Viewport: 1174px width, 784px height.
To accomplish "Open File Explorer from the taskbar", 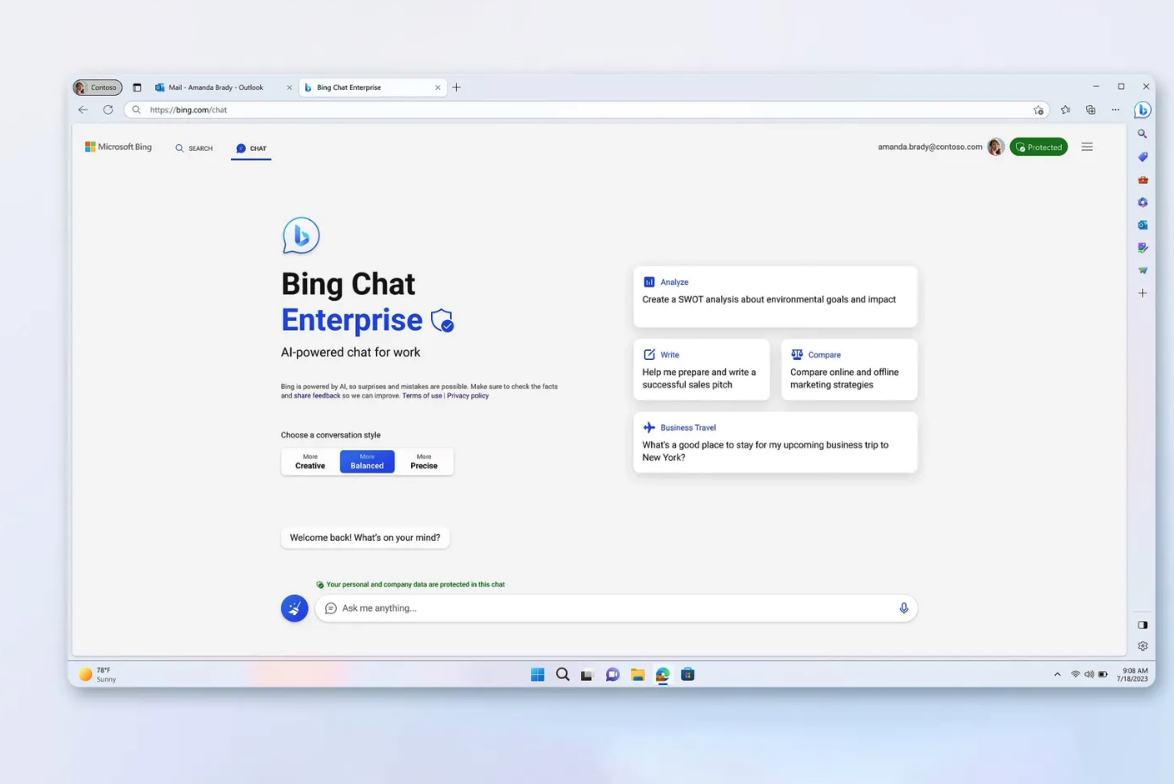I will coord(637,675).
